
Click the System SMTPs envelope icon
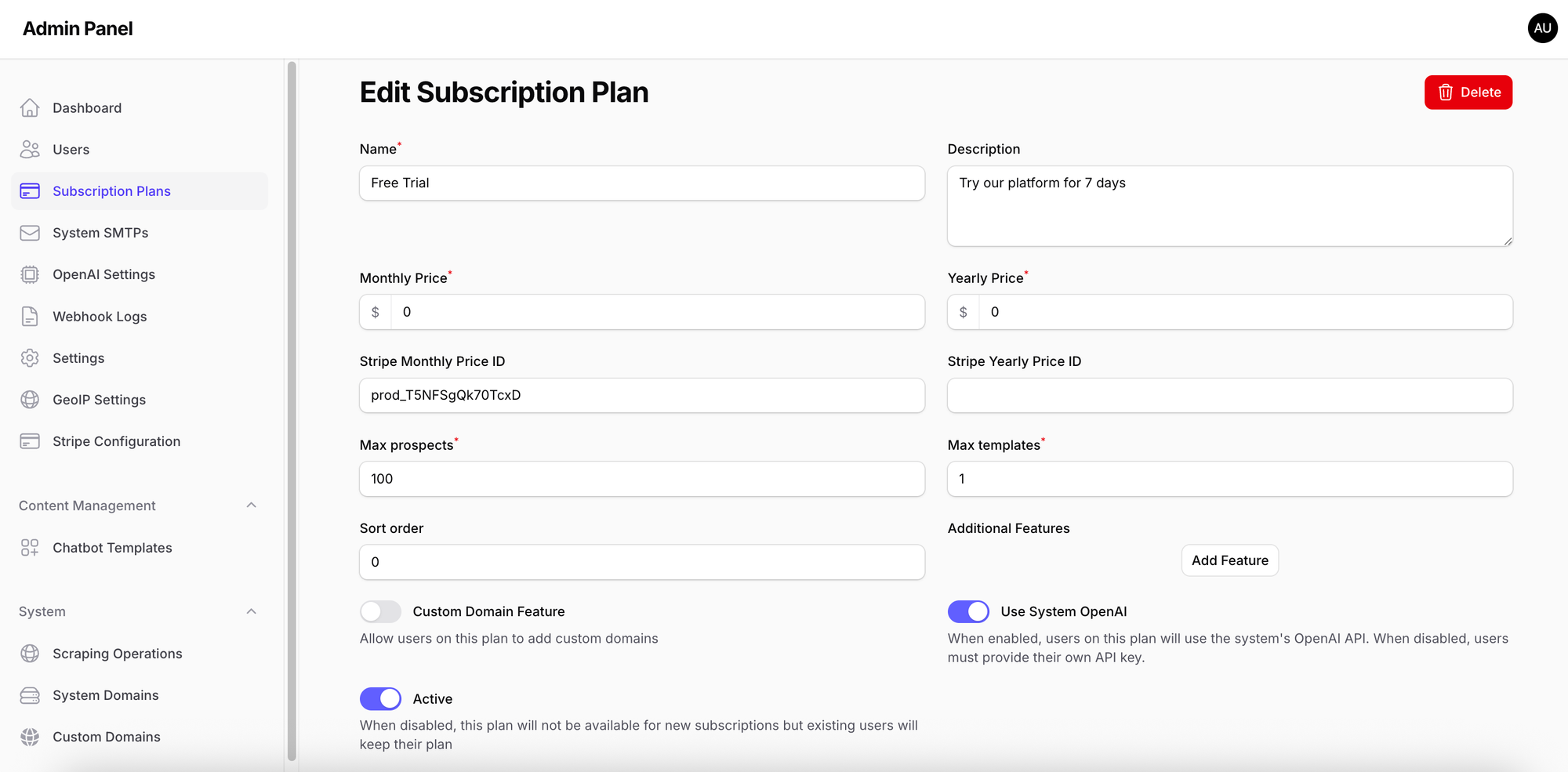click(x=30, y=233)
